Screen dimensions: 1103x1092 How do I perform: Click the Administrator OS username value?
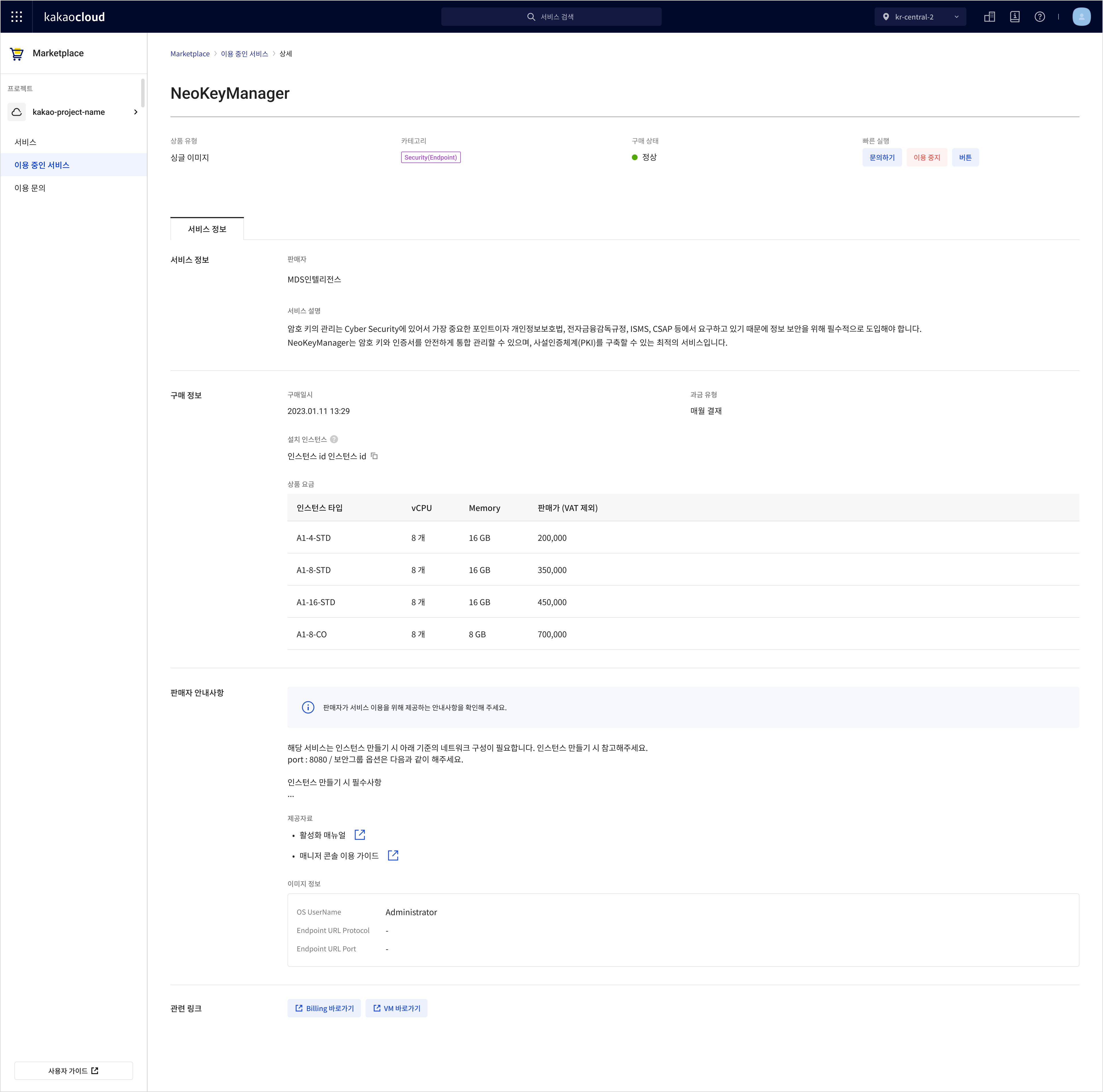[411, 912]
